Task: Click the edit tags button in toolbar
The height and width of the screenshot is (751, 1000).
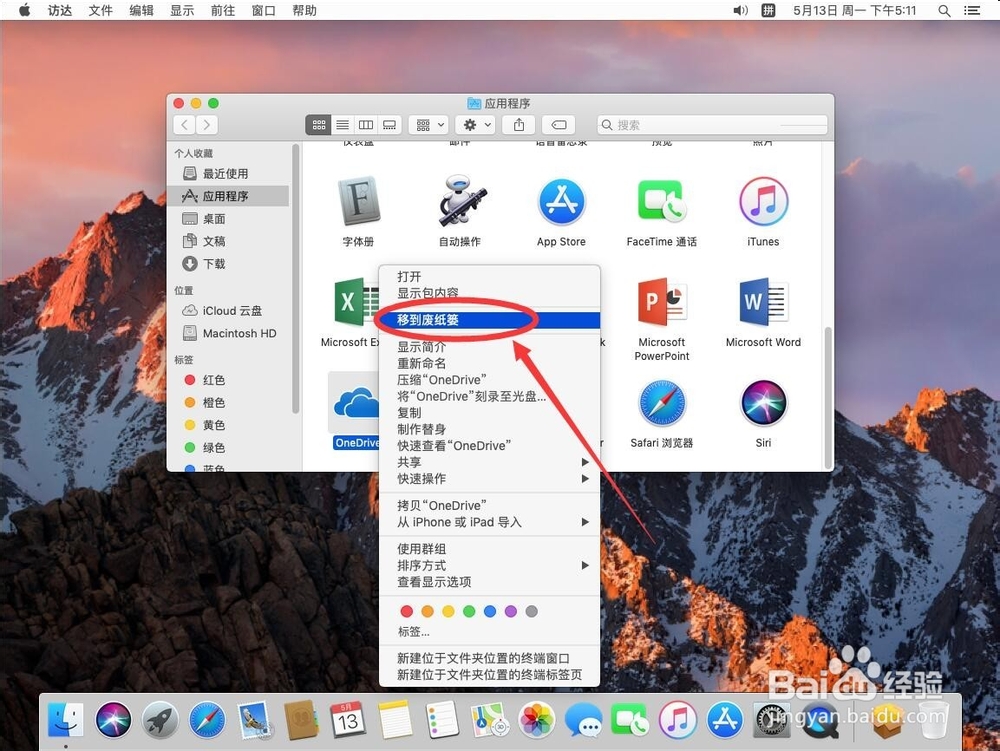Action: (x=559, y=125)
